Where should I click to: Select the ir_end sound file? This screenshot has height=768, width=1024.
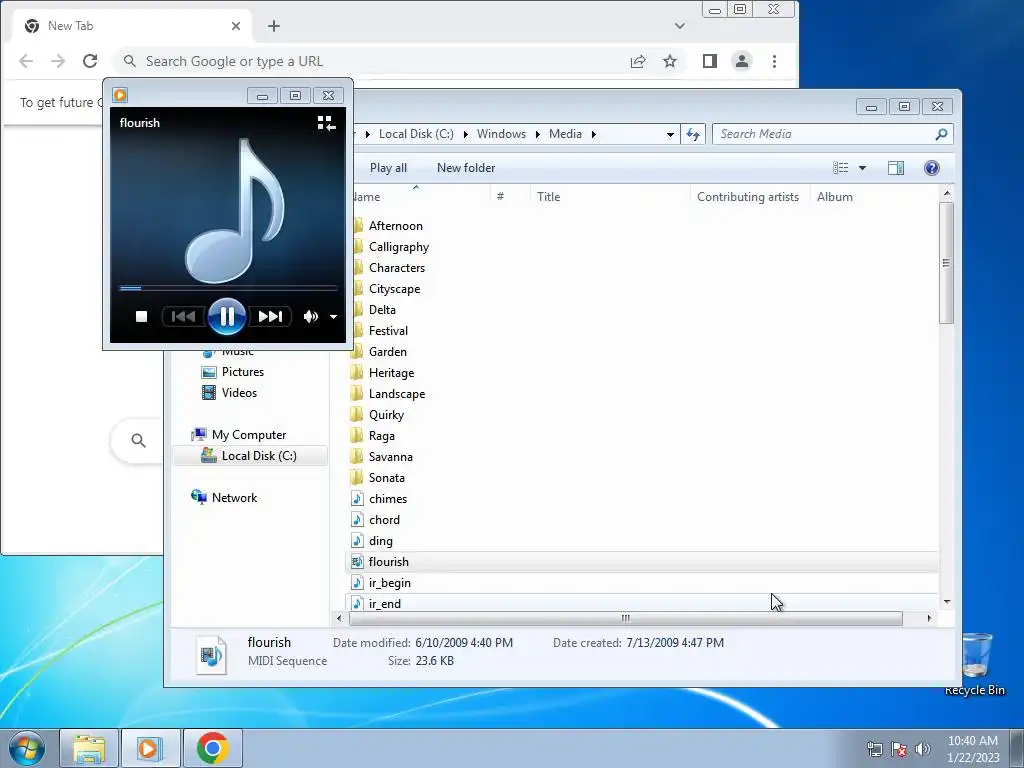385,603
